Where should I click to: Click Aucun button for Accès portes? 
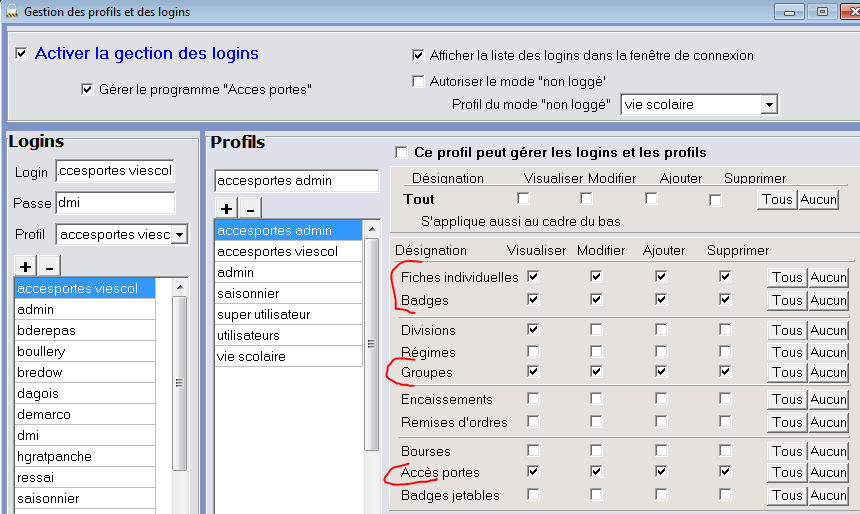click(828, 472)
